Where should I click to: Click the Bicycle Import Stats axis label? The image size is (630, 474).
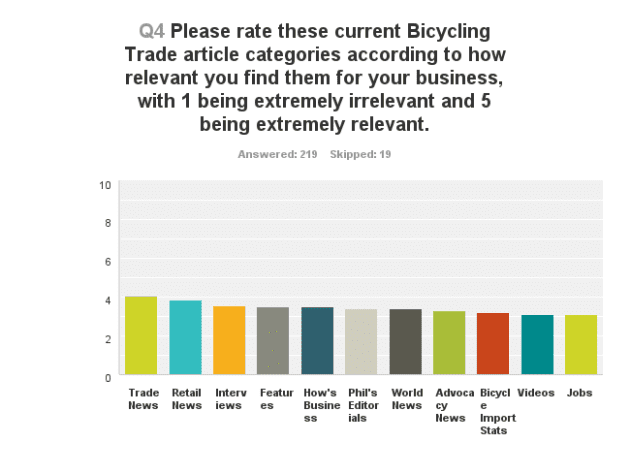click(495, 412)
